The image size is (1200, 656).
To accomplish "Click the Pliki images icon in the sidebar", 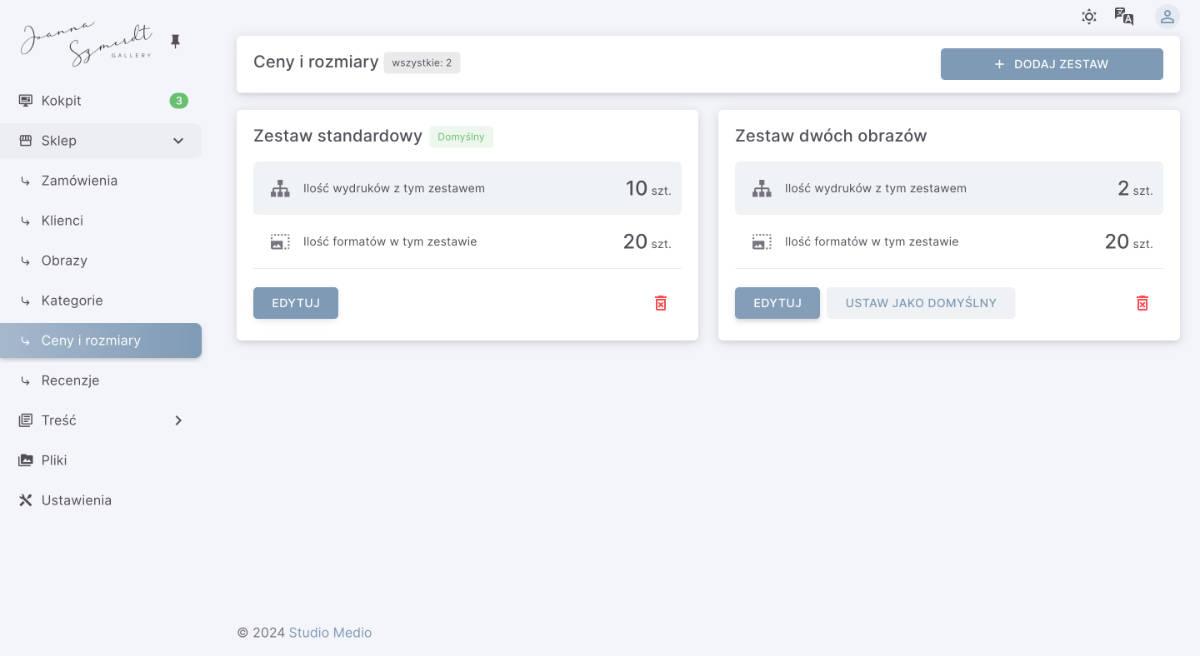I will pyautogui.click(x=26, y=461).
